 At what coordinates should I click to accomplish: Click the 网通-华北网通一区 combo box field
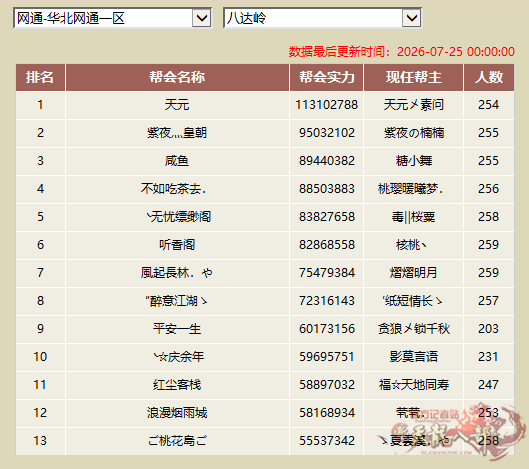[113, 18]
